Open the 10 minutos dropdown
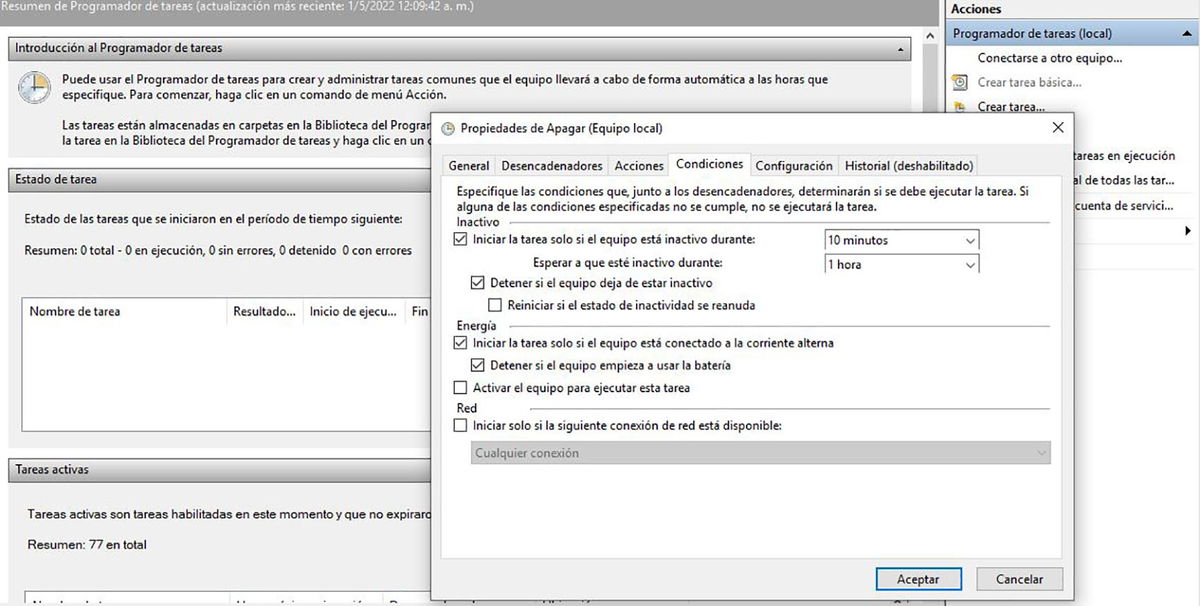Screen dimensions: 1200x606 point(966,239)
